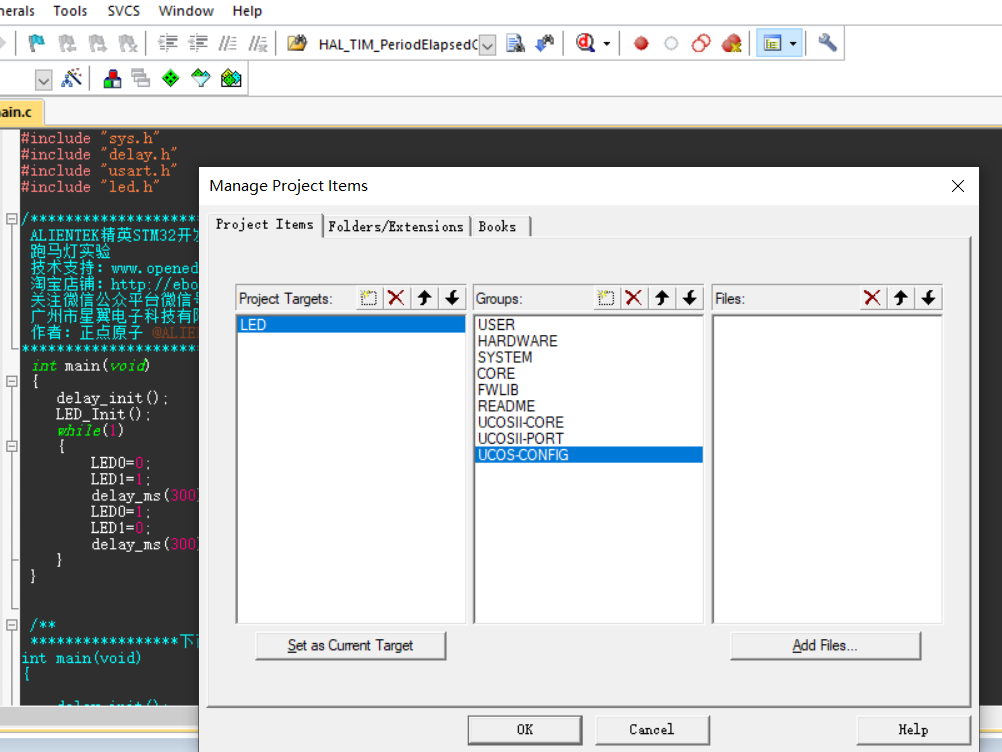Click the Indent selection toolbar icon
Viewport: 1002px width, 752px height.
(x=168, y=43)
